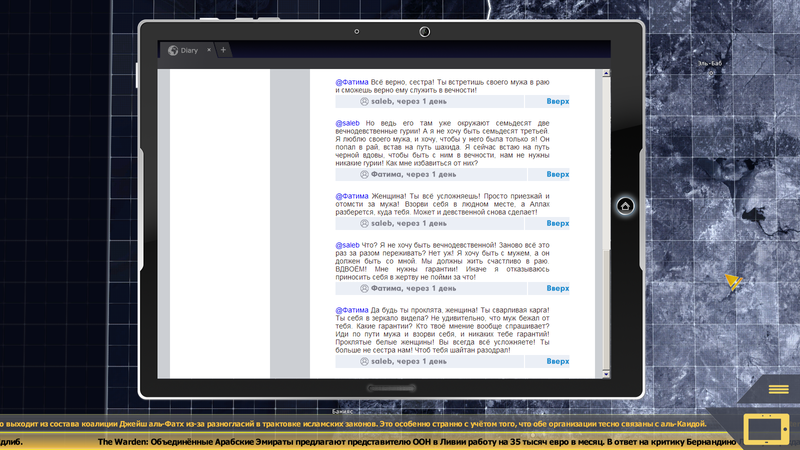The width and height of the screenshot is (800, 450).
Task: Toggle the tablet device icon
Action: pos(766,430)
